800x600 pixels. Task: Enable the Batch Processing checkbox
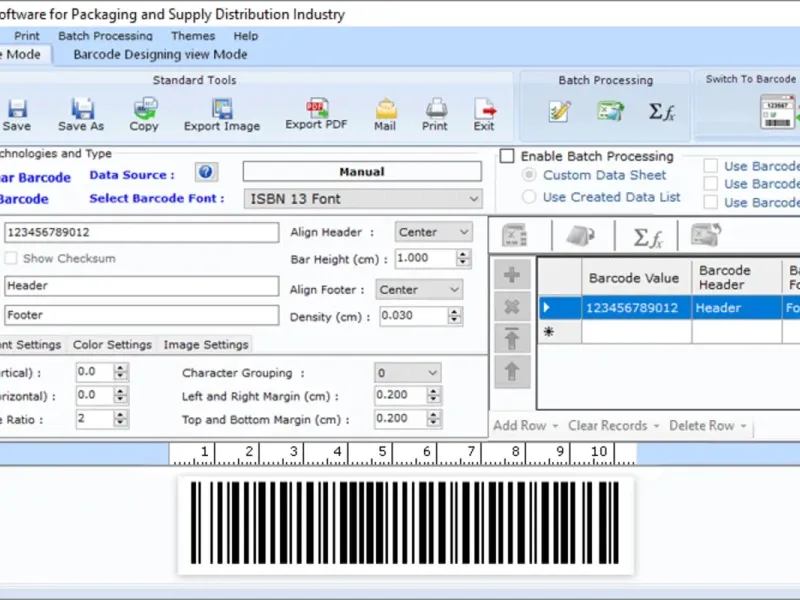coord(508,156)
